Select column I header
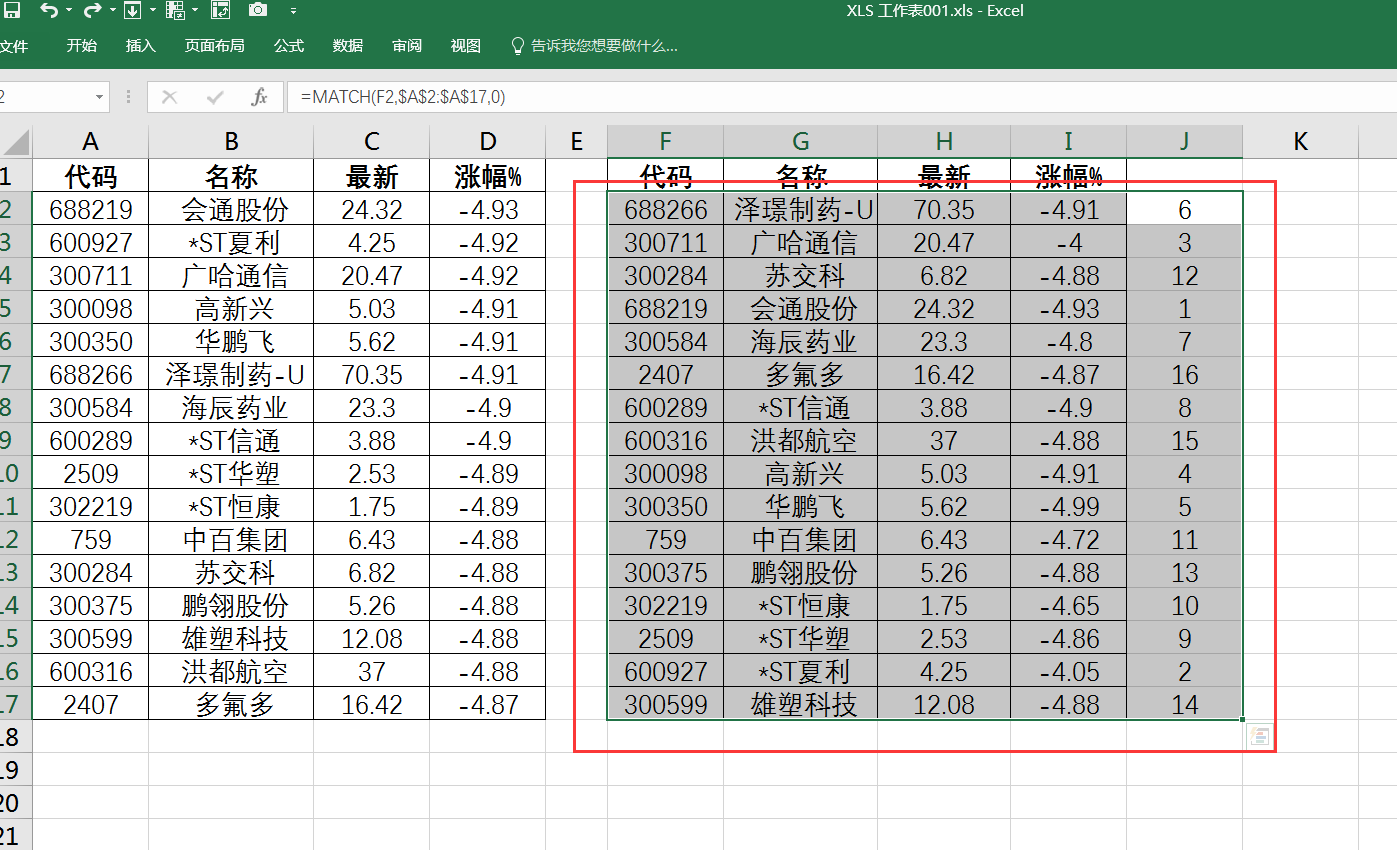The height and width of the screenshot is (850, 1397). (1069, 142)
